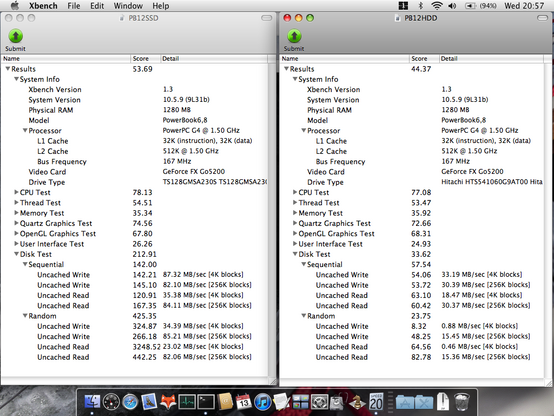
Task: Collapse Random triangle in PB12HDD window
Action: (x=304, y=315)
